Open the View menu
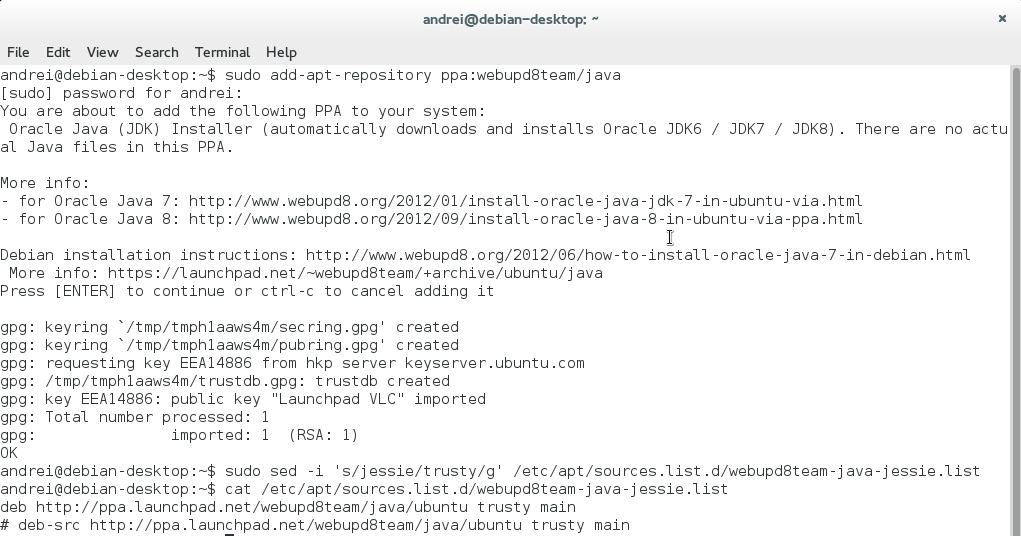The width and height of the screenshot is (1021, 536). [x=102, y=52]
